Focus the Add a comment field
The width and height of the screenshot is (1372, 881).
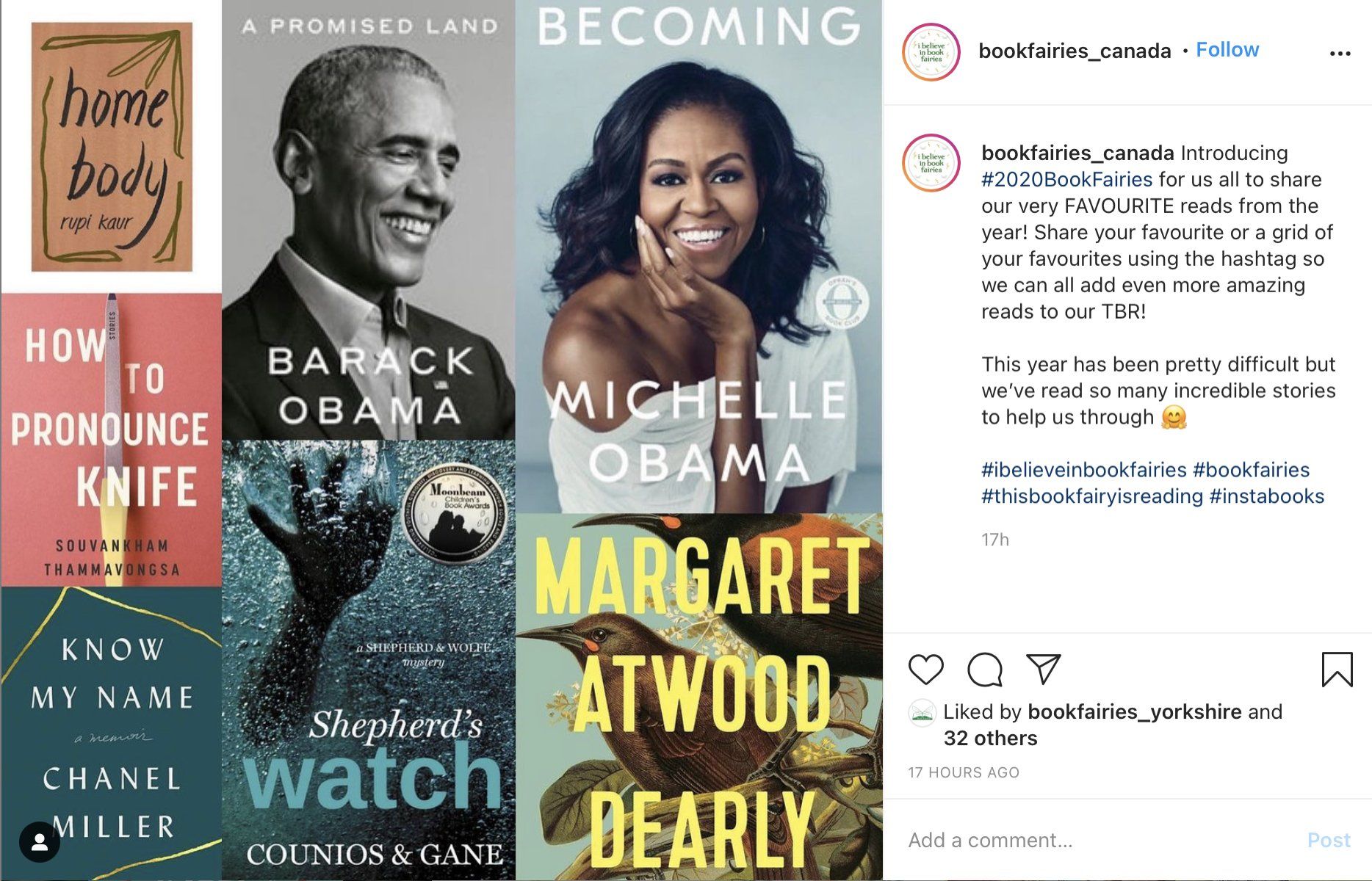point(1102,840)
